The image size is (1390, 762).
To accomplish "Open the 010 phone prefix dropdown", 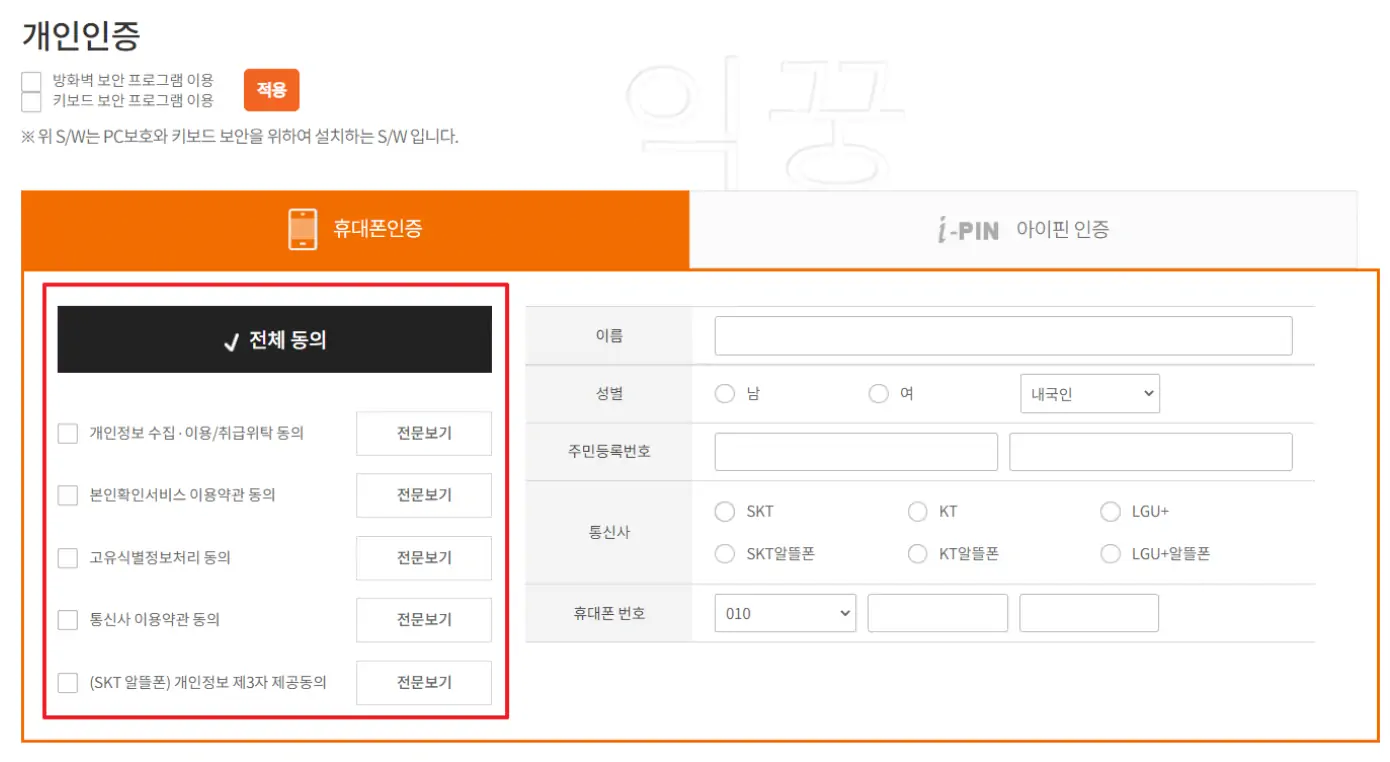I will pos(785,612).
